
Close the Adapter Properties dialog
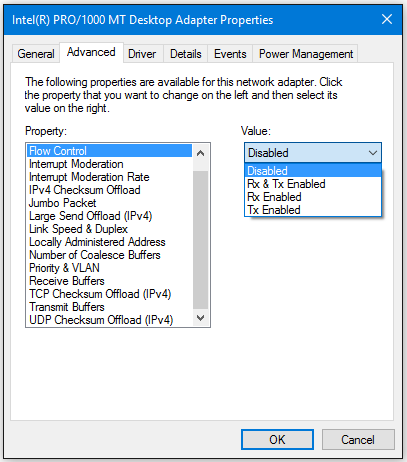coord(387,19)
